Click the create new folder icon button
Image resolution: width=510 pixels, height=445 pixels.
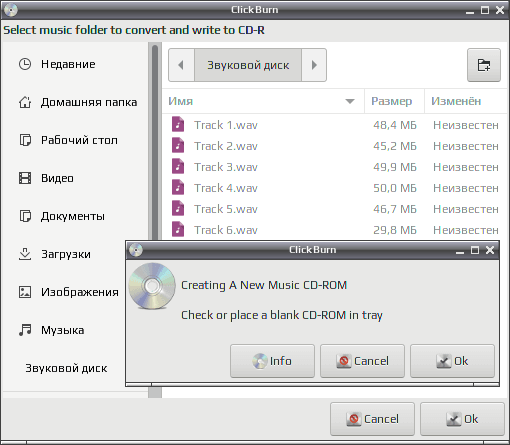[484, 65]
